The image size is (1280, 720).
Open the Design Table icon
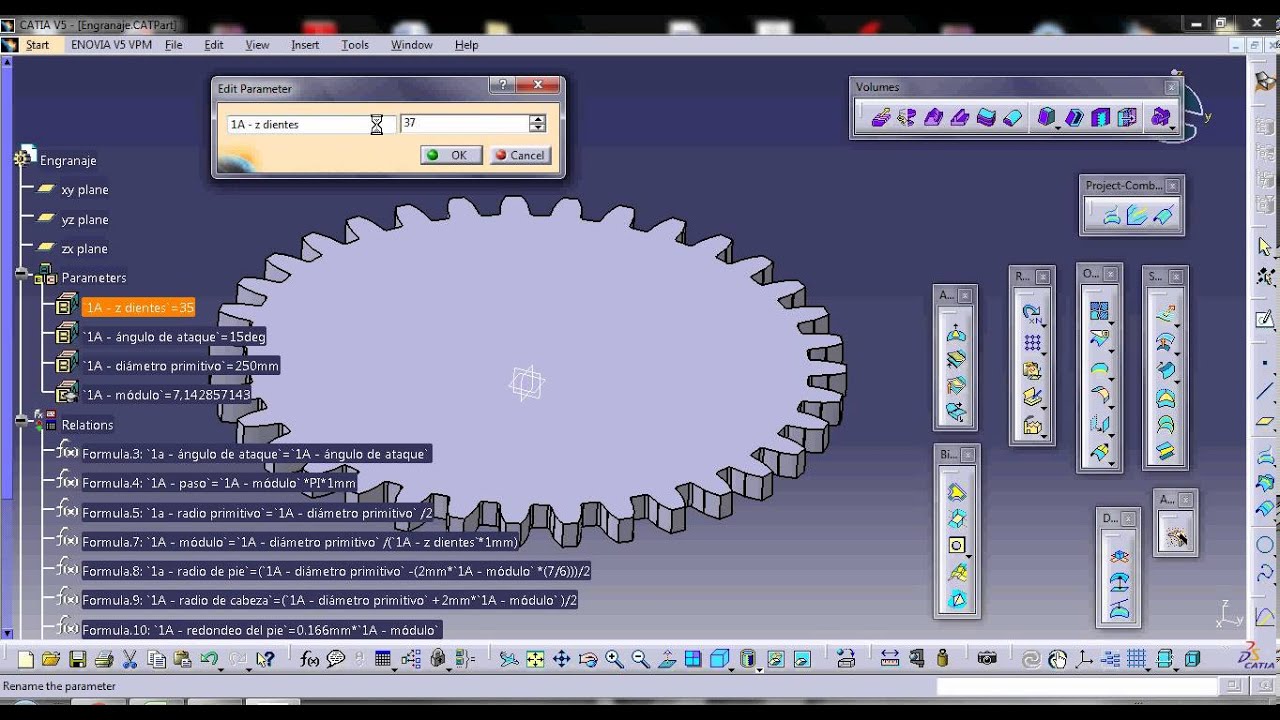coord(382,659)
